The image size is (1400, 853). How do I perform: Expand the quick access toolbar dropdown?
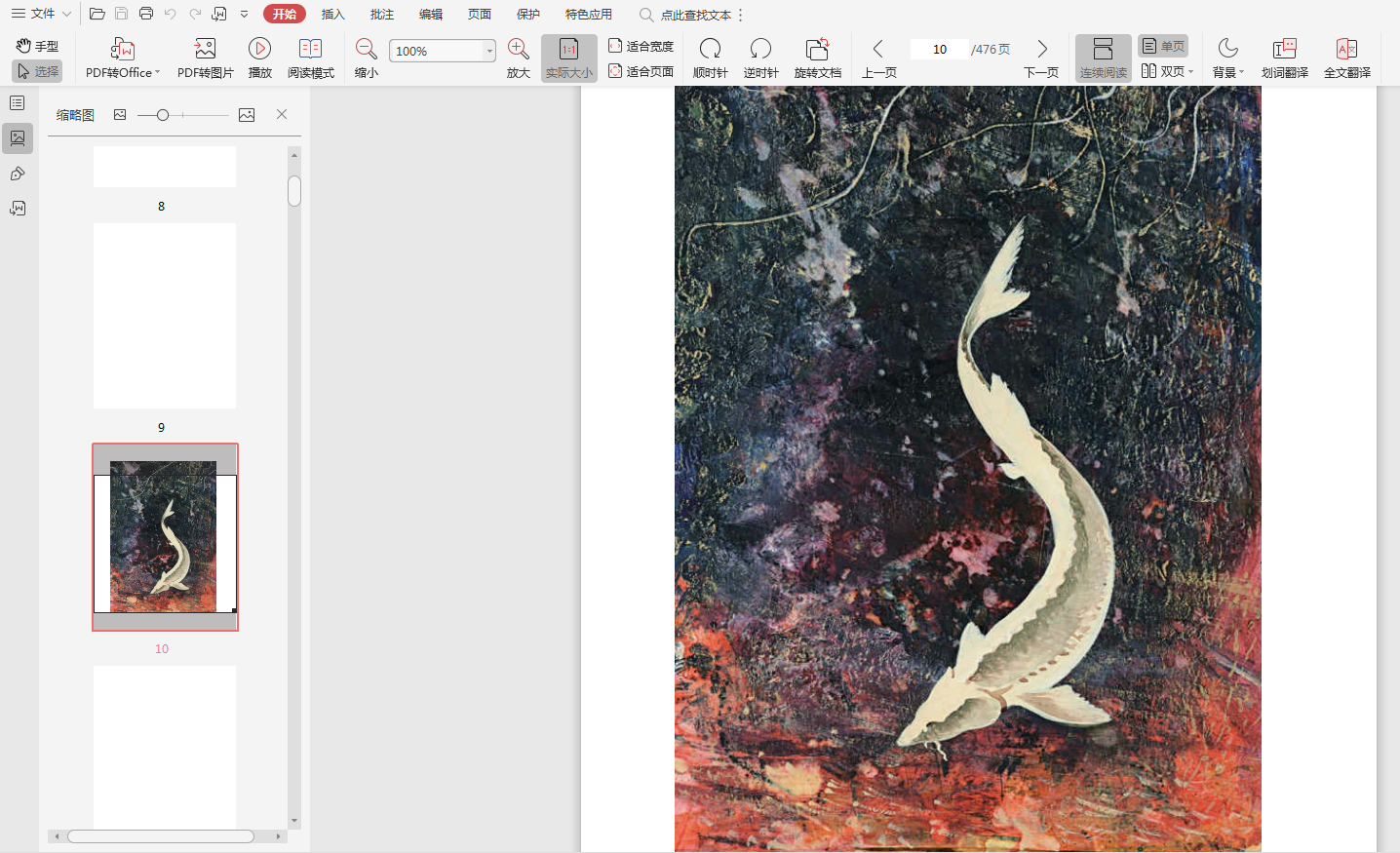click(244, 14)
